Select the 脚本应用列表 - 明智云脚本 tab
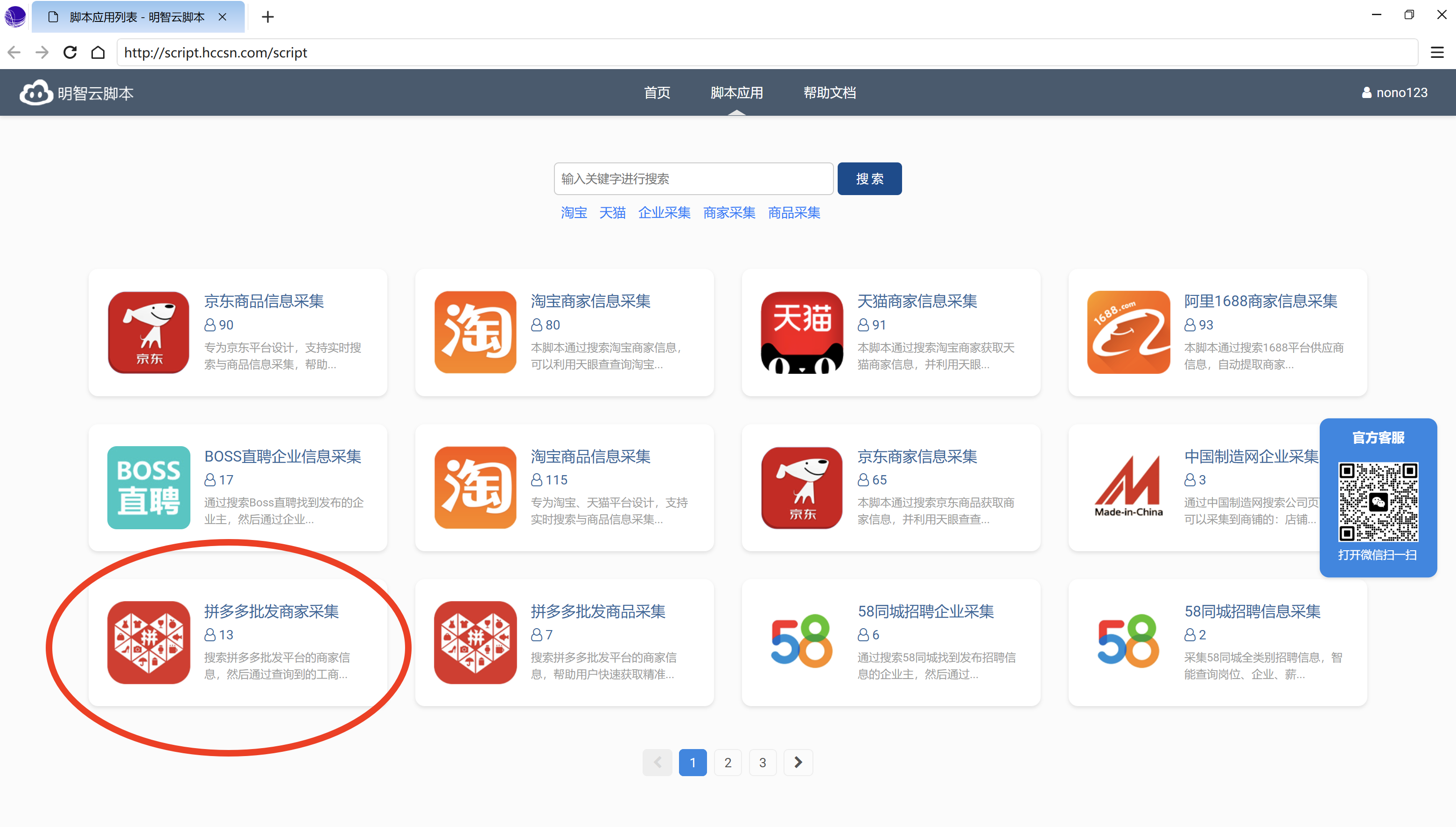 pos(138,17)
